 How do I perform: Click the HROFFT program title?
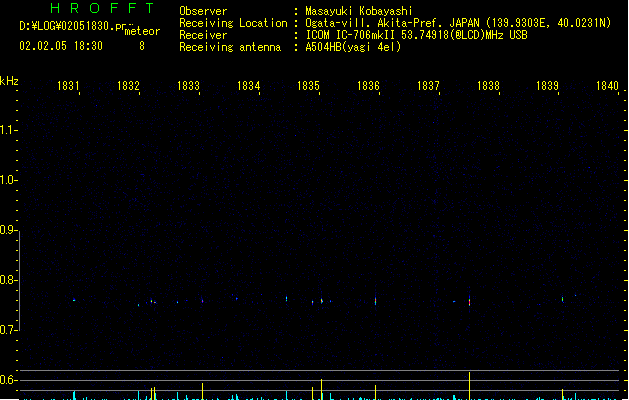click(x=102, y=8)
